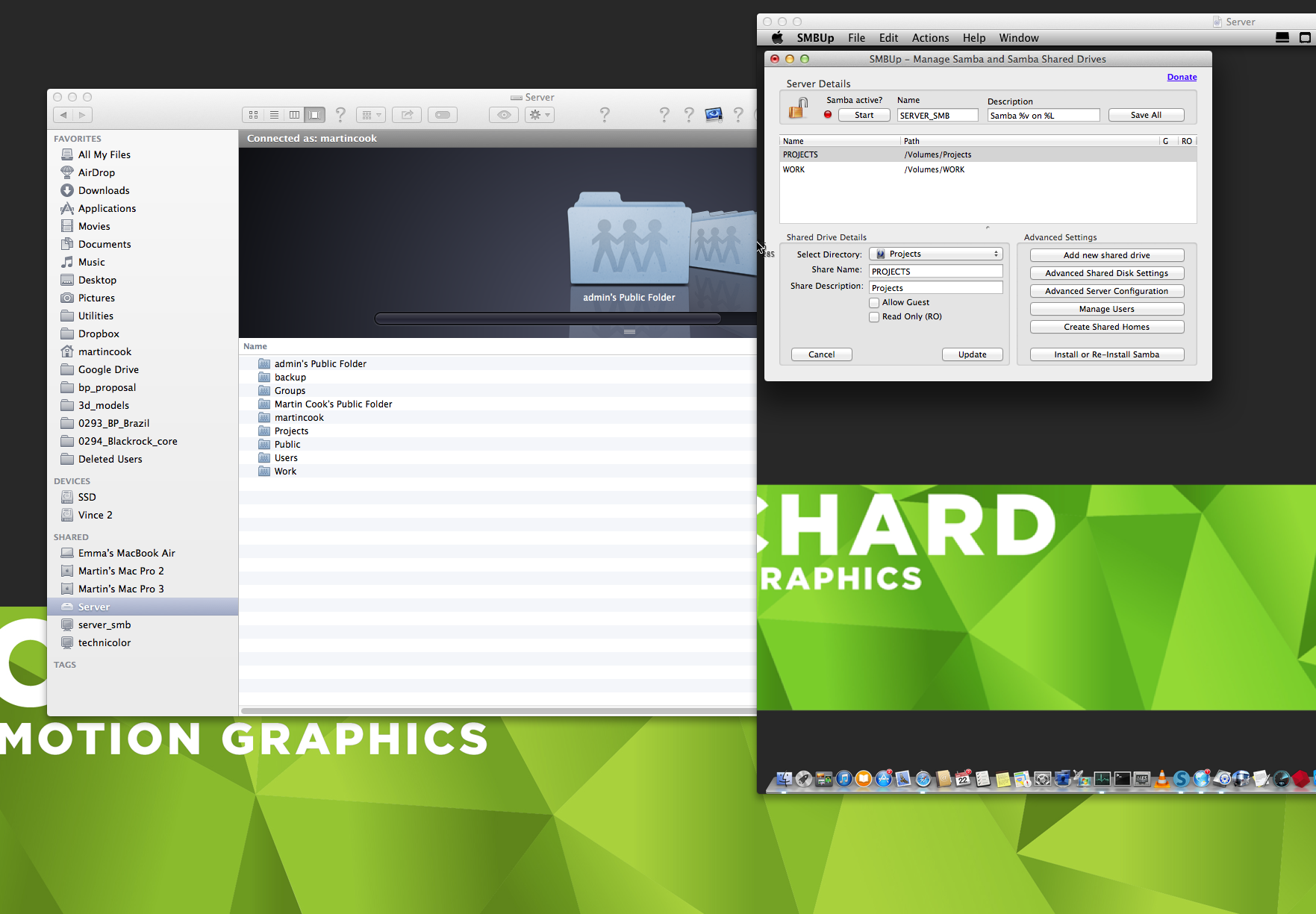Open Skype from the Dock
The height and width of the screenshot is (914, 1316).
tap(1182, 779)
